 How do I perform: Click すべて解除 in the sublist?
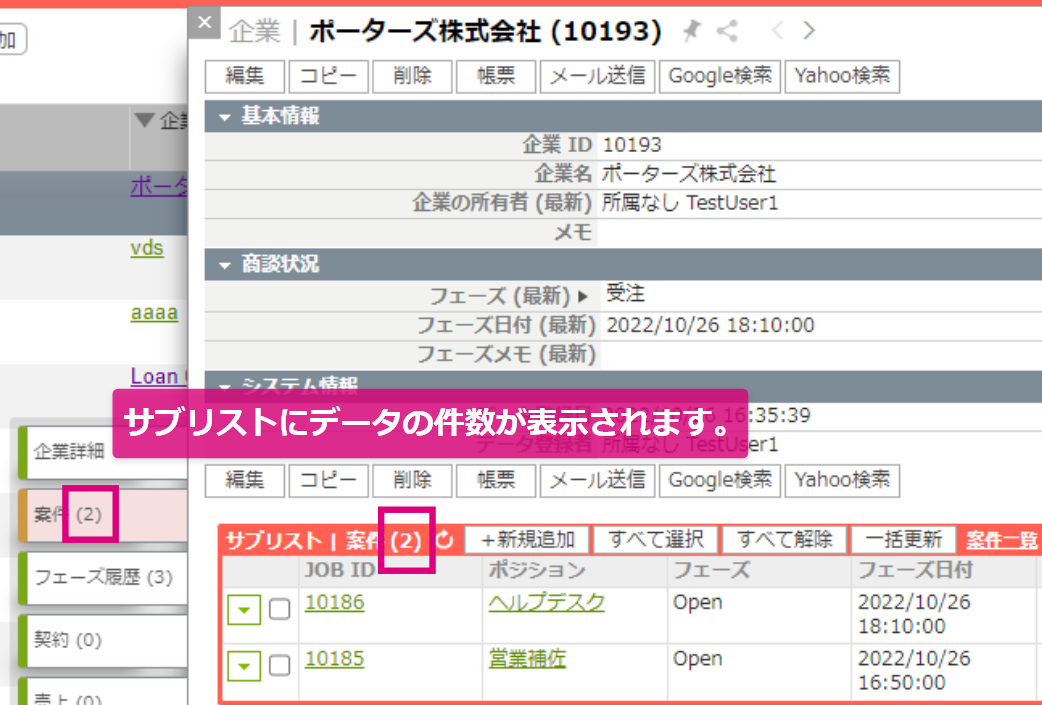(x=784, y=540)
